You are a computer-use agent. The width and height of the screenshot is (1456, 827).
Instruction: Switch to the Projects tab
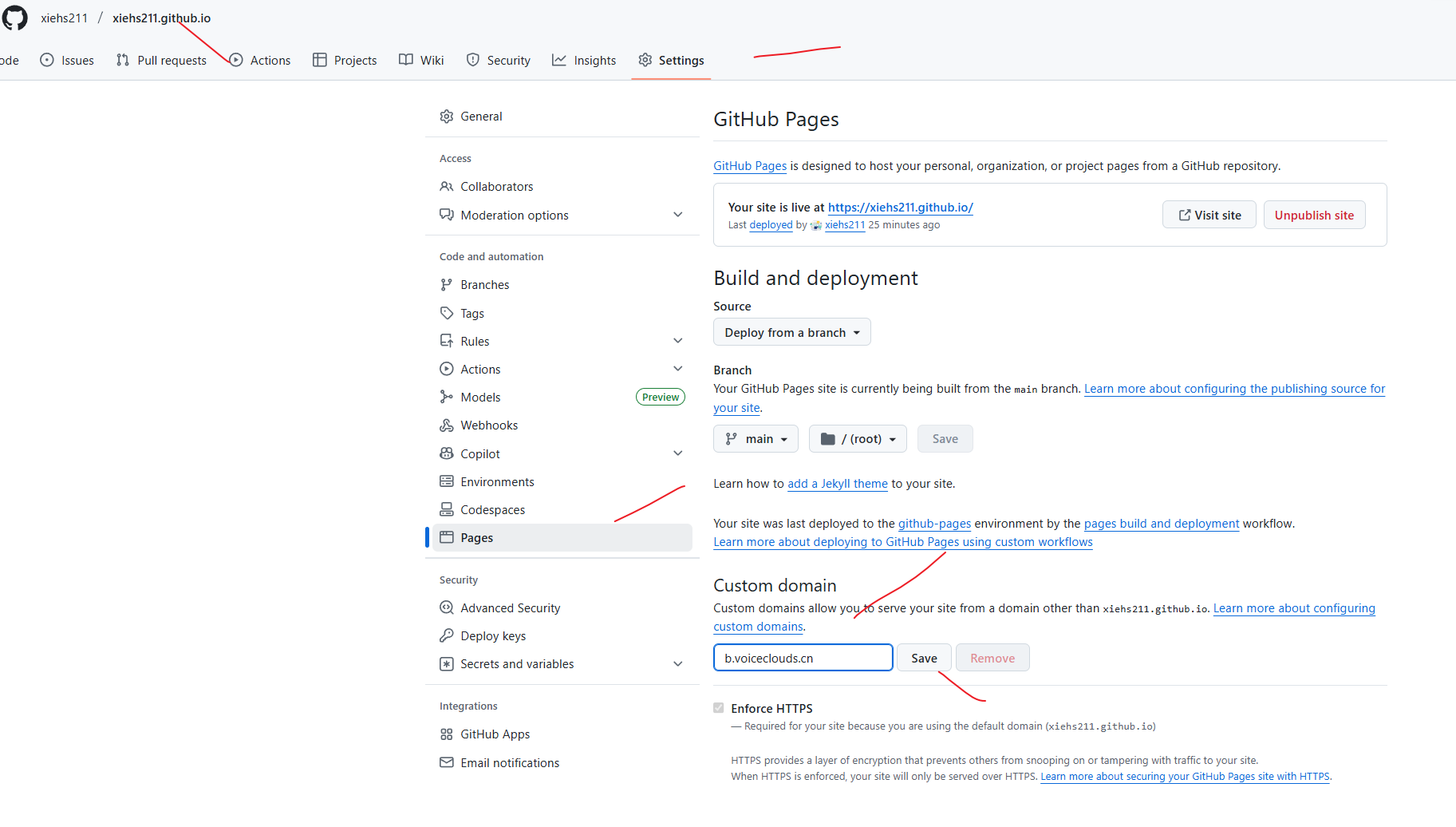point(345,60)
